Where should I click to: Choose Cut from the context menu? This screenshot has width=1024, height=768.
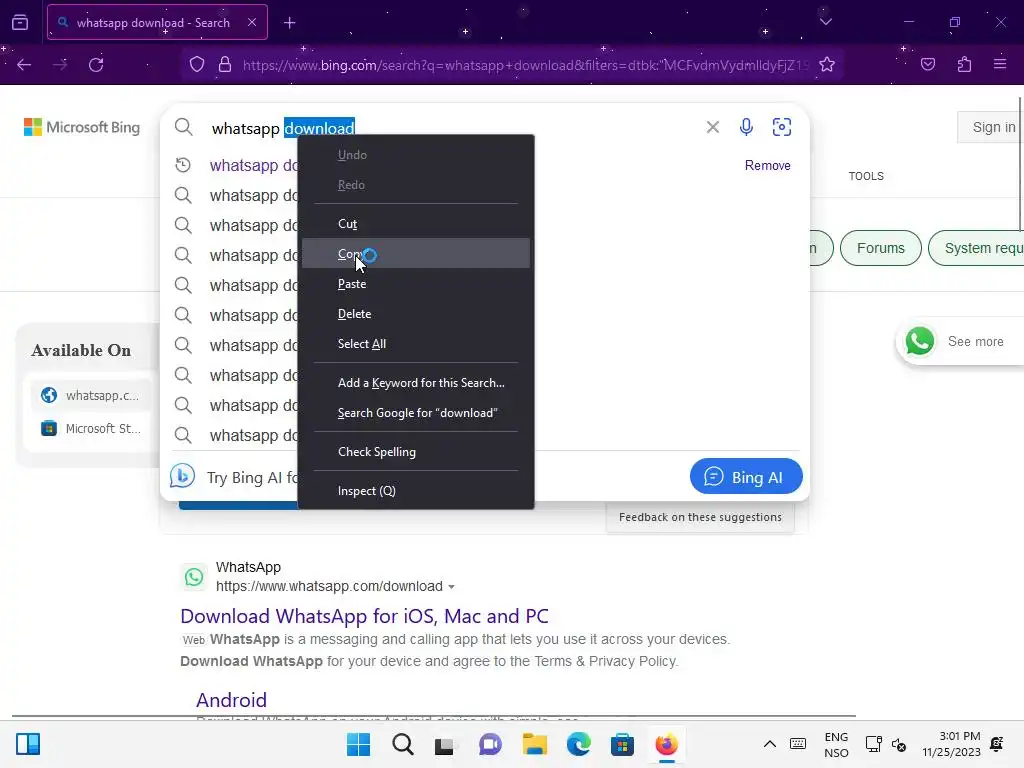pyautogui.click(x=416, y=224)
